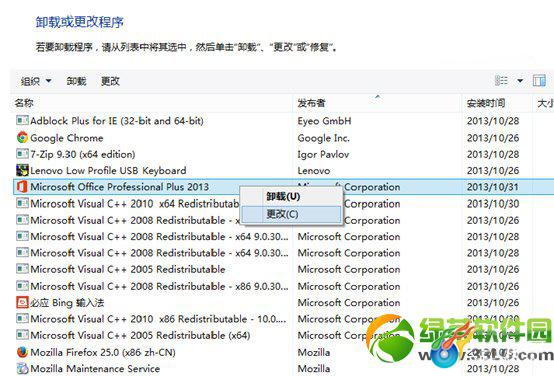Select Microsoft Visual C++ 2005 Redistributable (x64) entry
This screenshot has width=554, height=376.
point(140,335)
